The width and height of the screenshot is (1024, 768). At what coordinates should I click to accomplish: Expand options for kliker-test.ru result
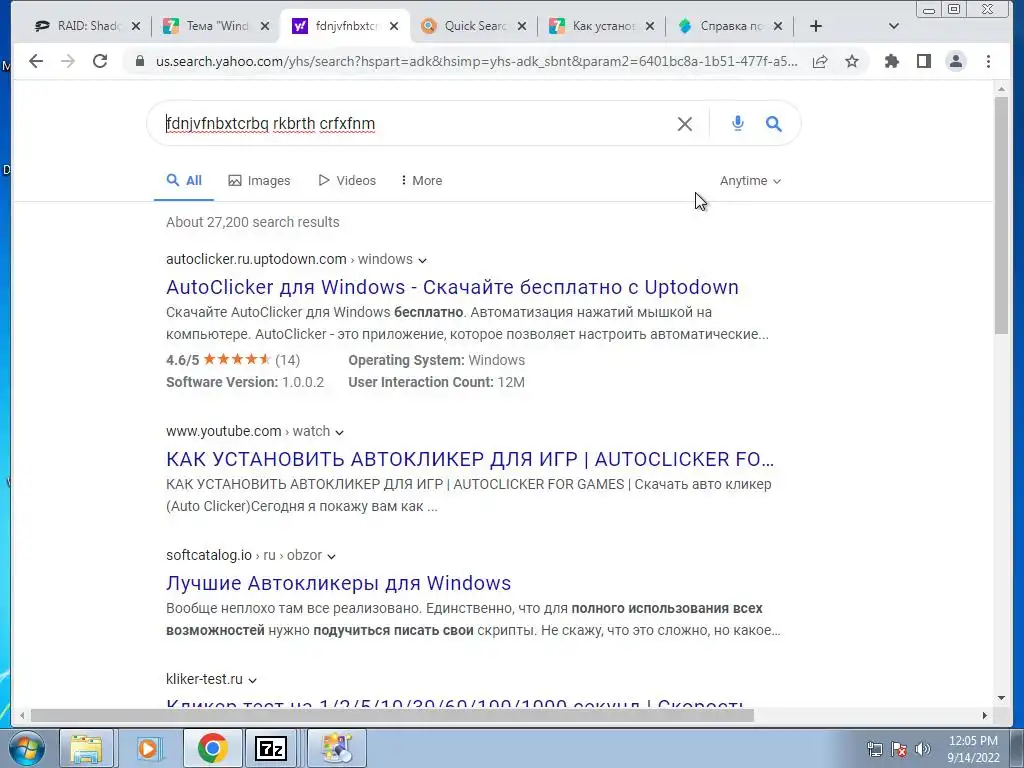[x=252, y=680]
